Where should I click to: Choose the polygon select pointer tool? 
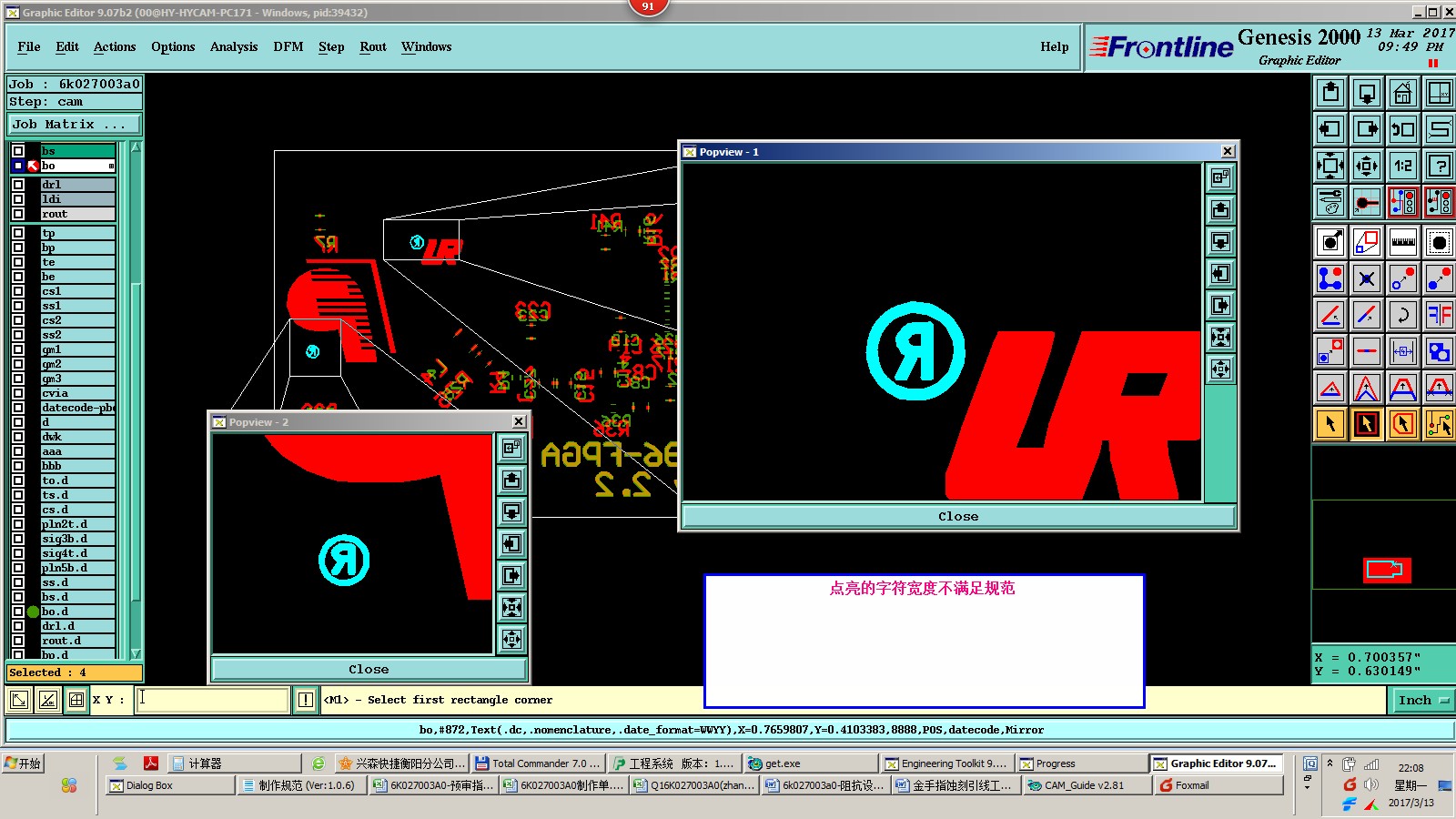pos(1403,424)
